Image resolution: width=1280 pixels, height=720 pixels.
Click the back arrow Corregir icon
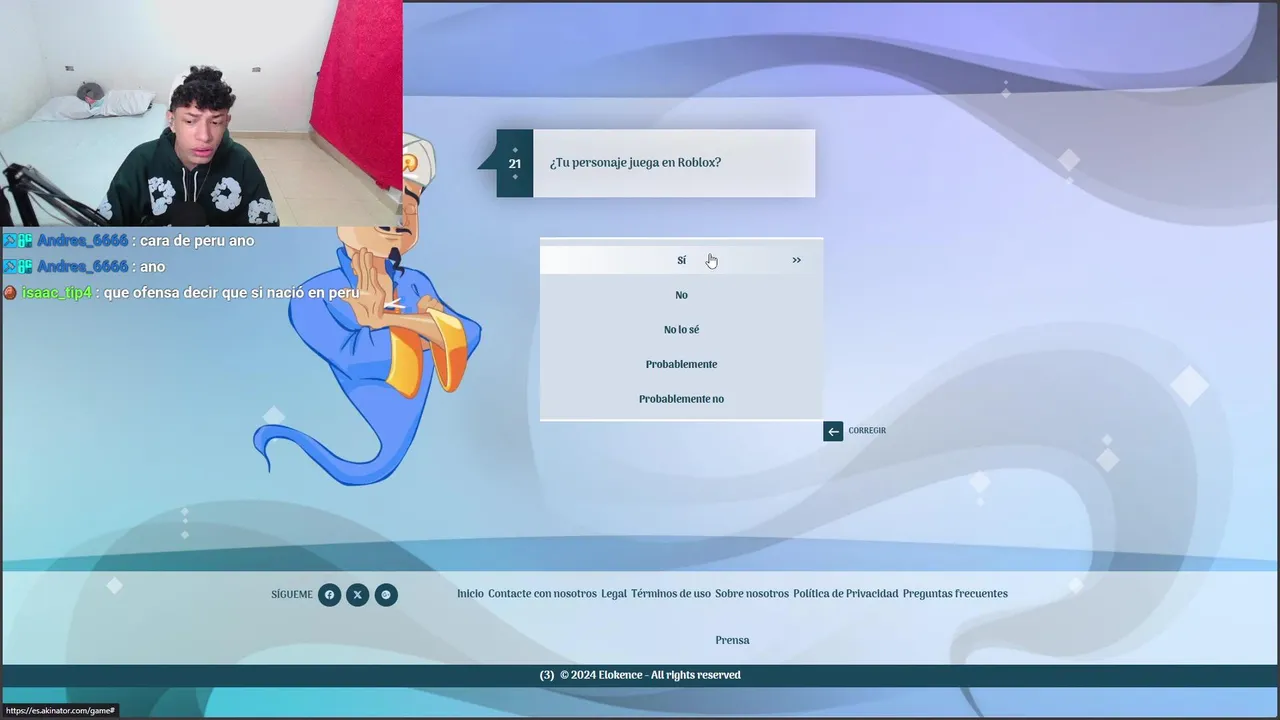833,431
